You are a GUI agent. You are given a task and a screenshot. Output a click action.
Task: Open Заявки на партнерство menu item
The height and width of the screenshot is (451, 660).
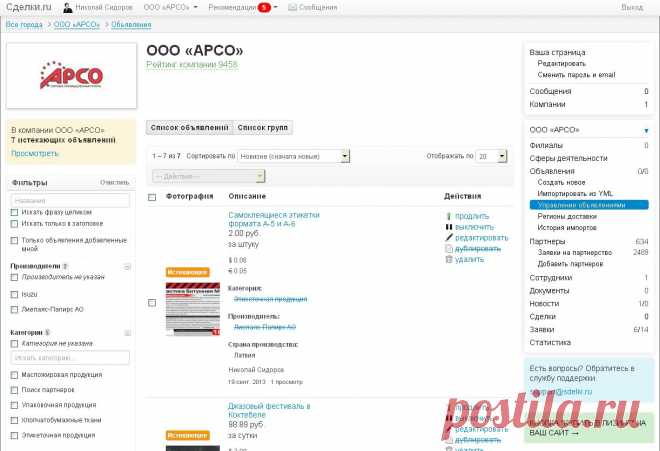pos(575,253)
